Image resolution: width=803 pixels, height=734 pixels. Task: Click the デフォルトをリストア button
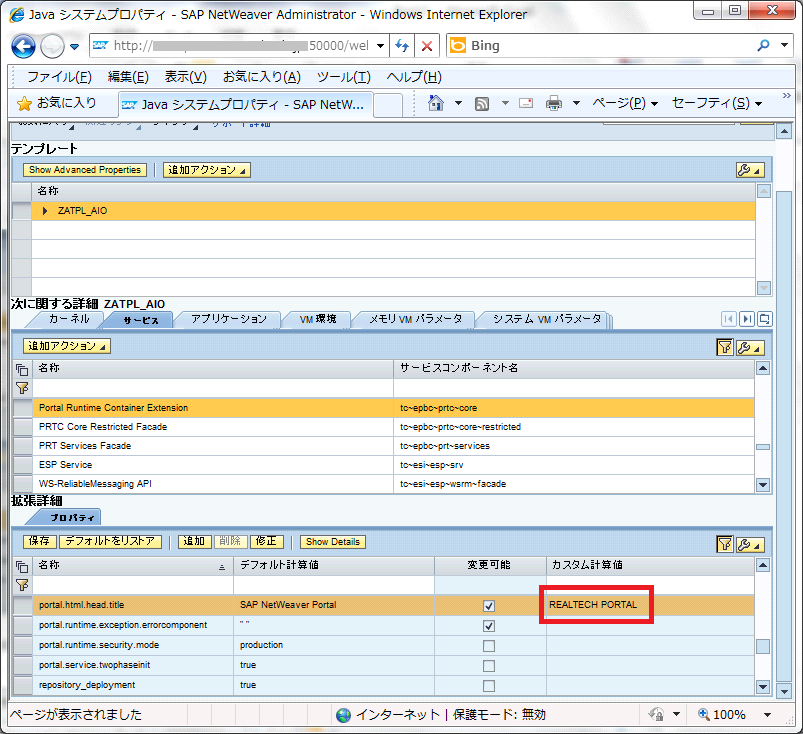(111, 541)
